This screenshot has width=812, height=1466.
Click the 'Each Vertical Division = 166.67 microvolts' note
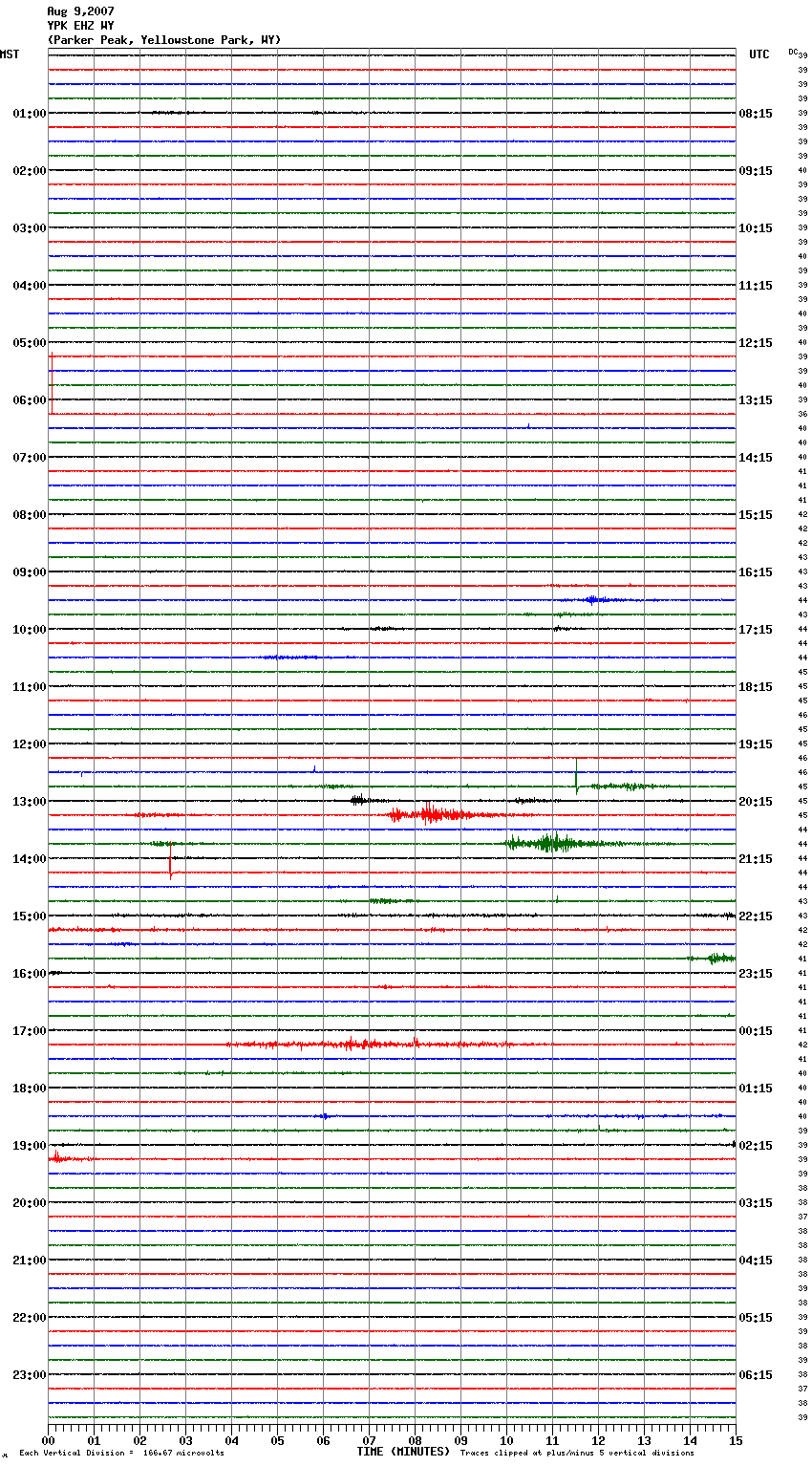click(x=121, y=1454)
